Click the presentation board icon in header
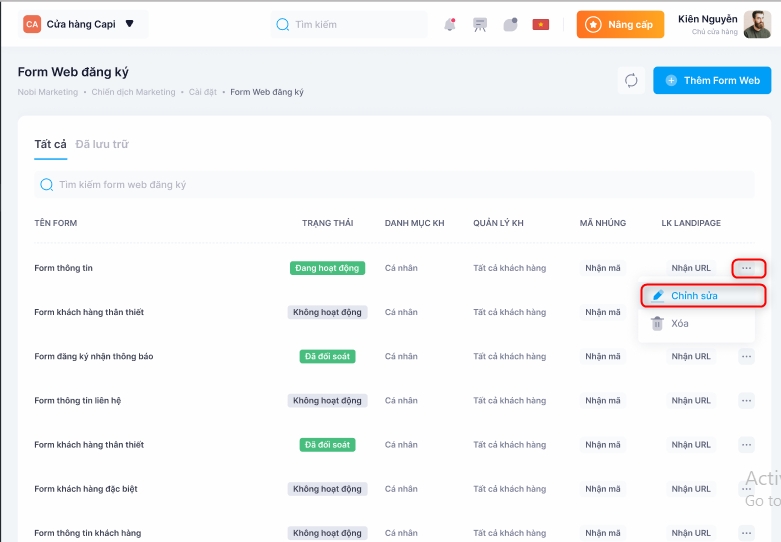Viewport: 781px width, 542px height. click(480, 25)
